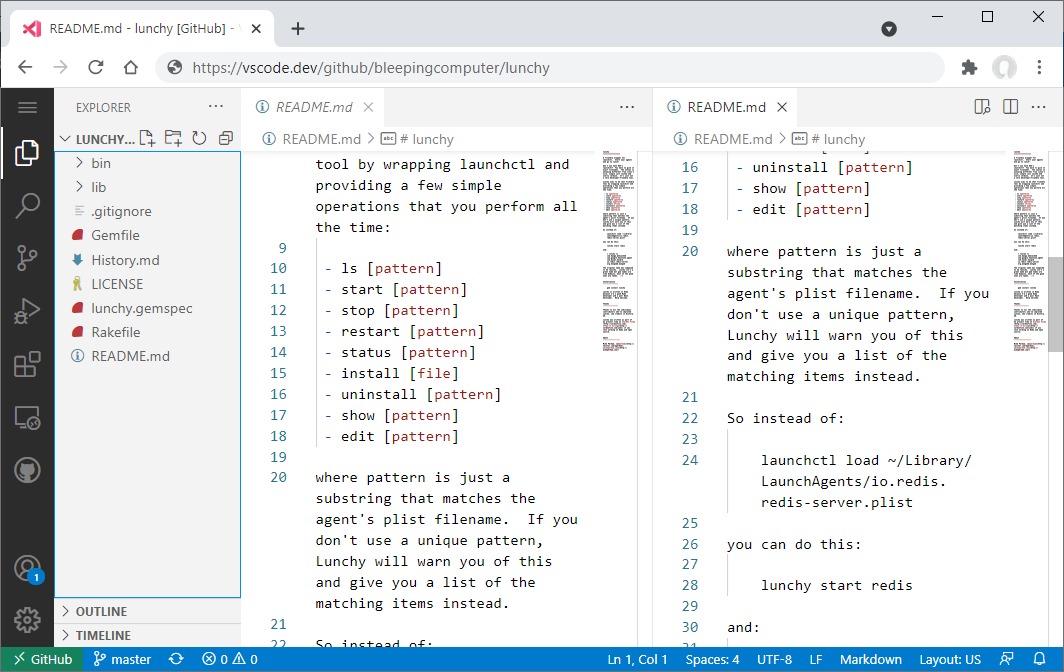Viewport: 1064px width, 672px height.
Task: Open the Manage settings gear
Action: (x=27, y=621)
